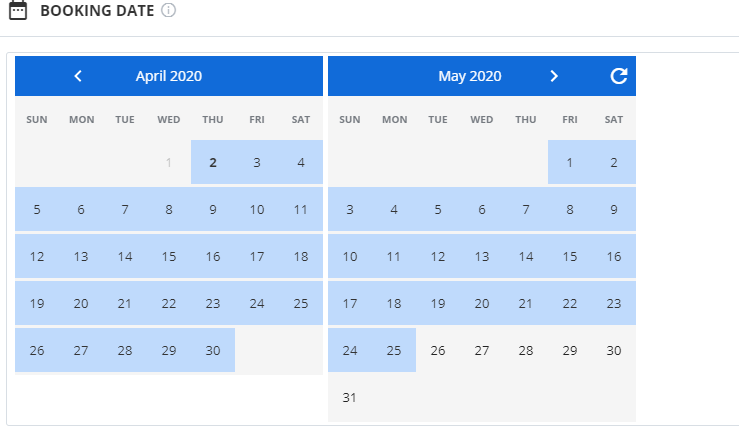Image resolution: width=739 pixels, height=426 pixels.
Task: Pick April 24 Friday date
Action: pyautogui.click(x=257, y=304)
